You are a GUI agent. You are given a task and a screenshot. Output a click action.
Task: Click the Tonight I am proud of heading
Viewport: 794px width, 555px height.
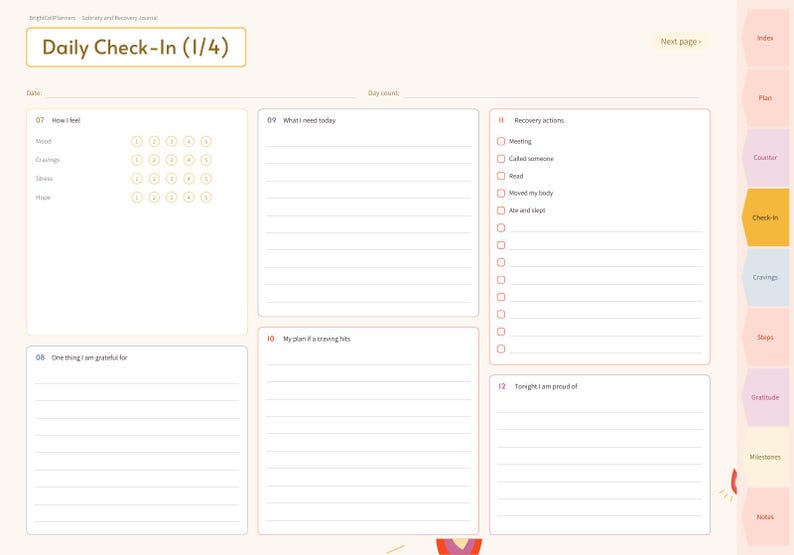pos(546,386)
